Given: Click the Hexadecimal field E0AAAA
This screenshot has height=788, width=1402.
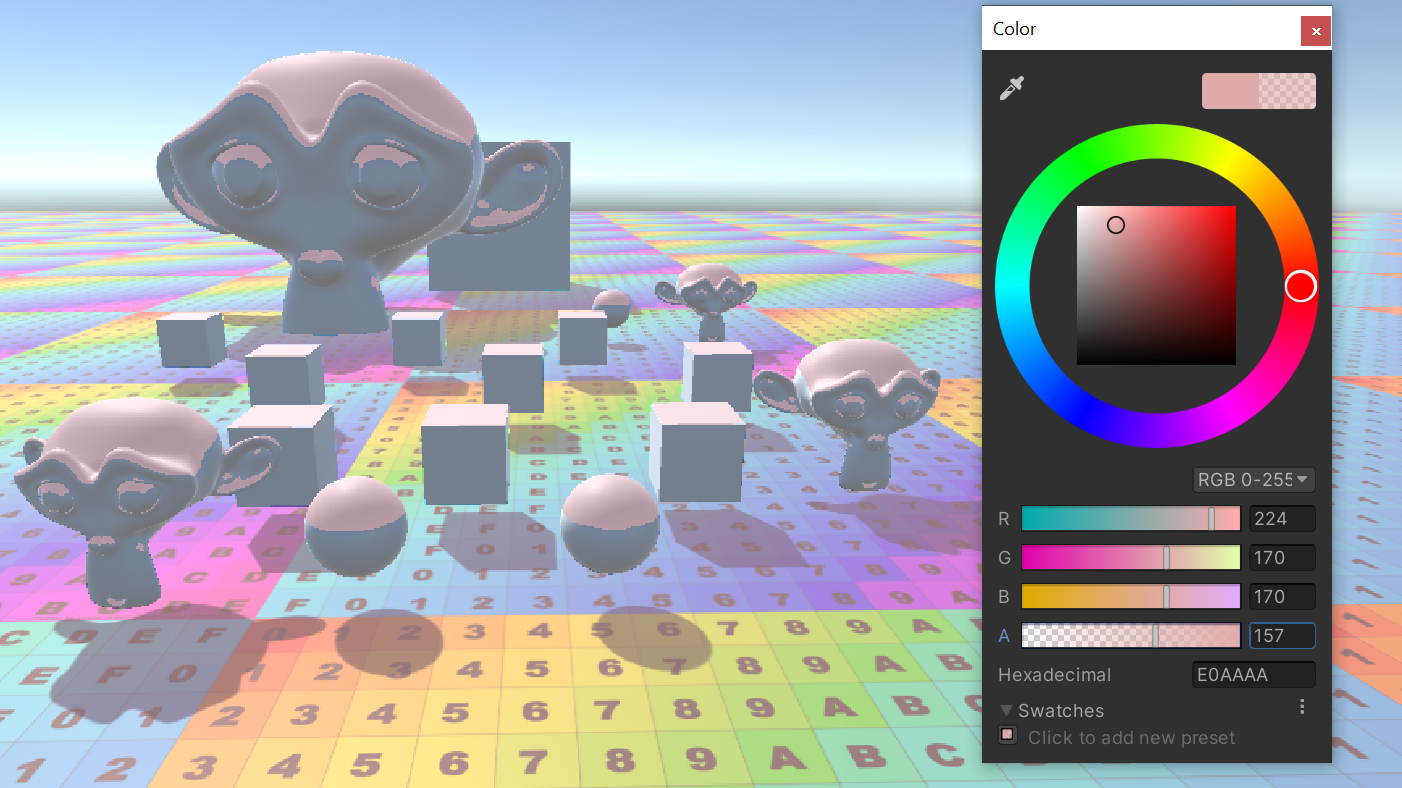Looking at the screenshot, I should click(1254, 675).
